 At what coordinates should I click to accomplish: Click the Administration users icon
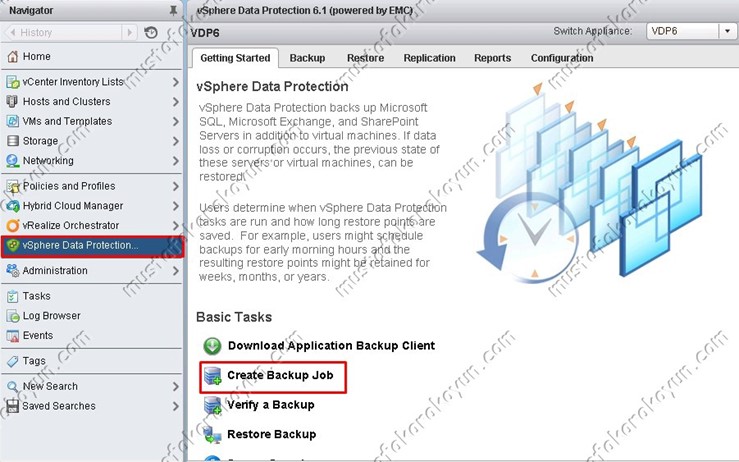point(13,271)
